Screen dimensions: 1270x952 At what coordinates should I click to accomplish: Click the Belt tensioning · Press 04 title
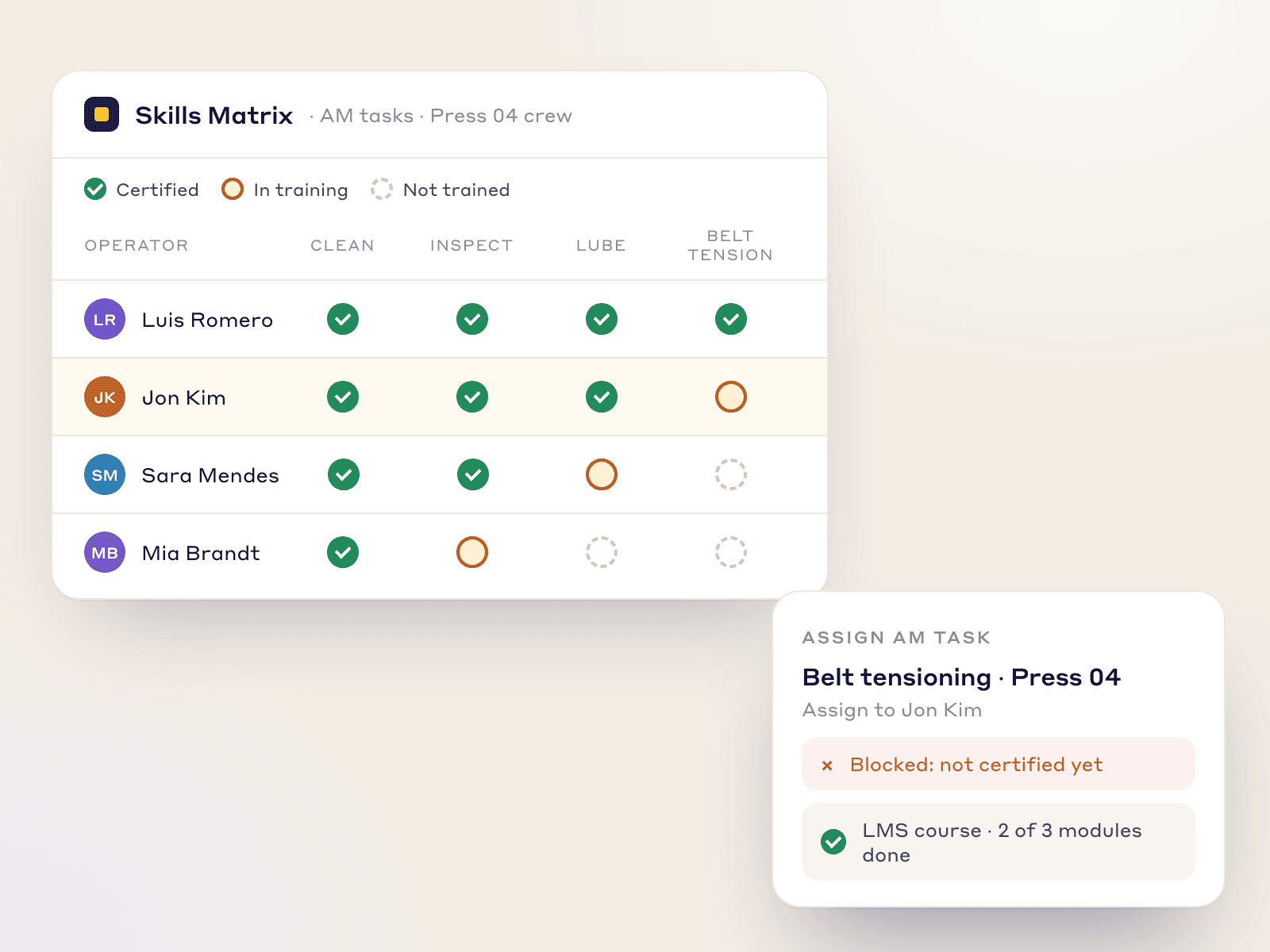tap(961, 677)
